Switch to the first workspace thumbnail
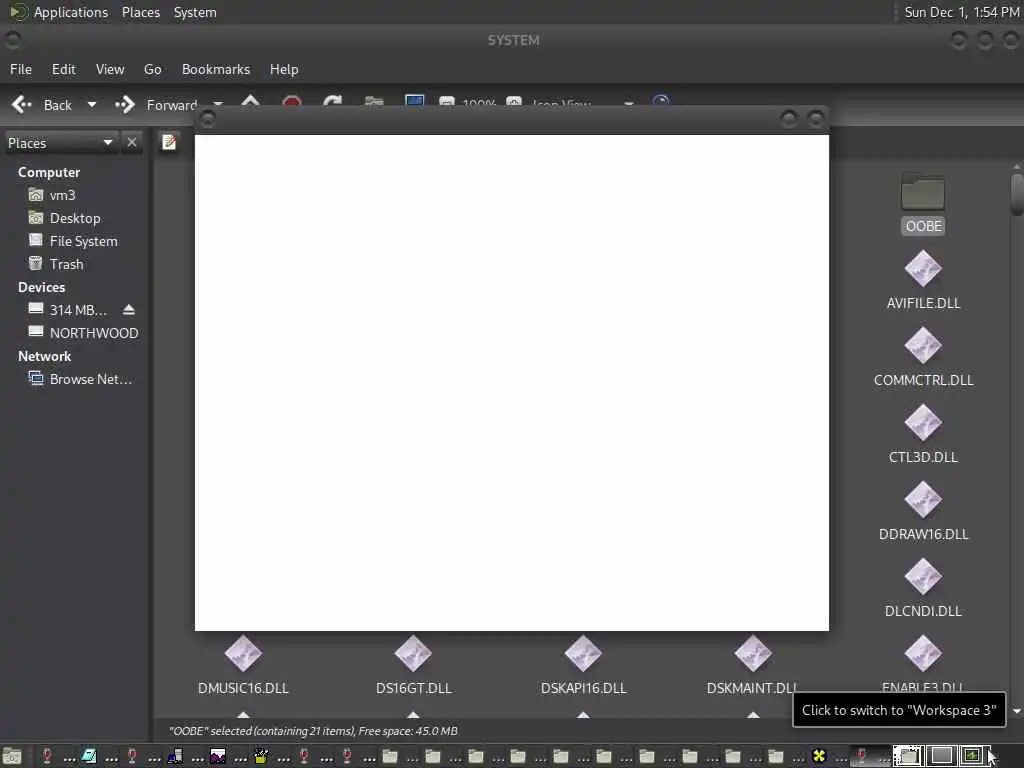This screenshot has width=1024, height=768. tap(908, 756)
